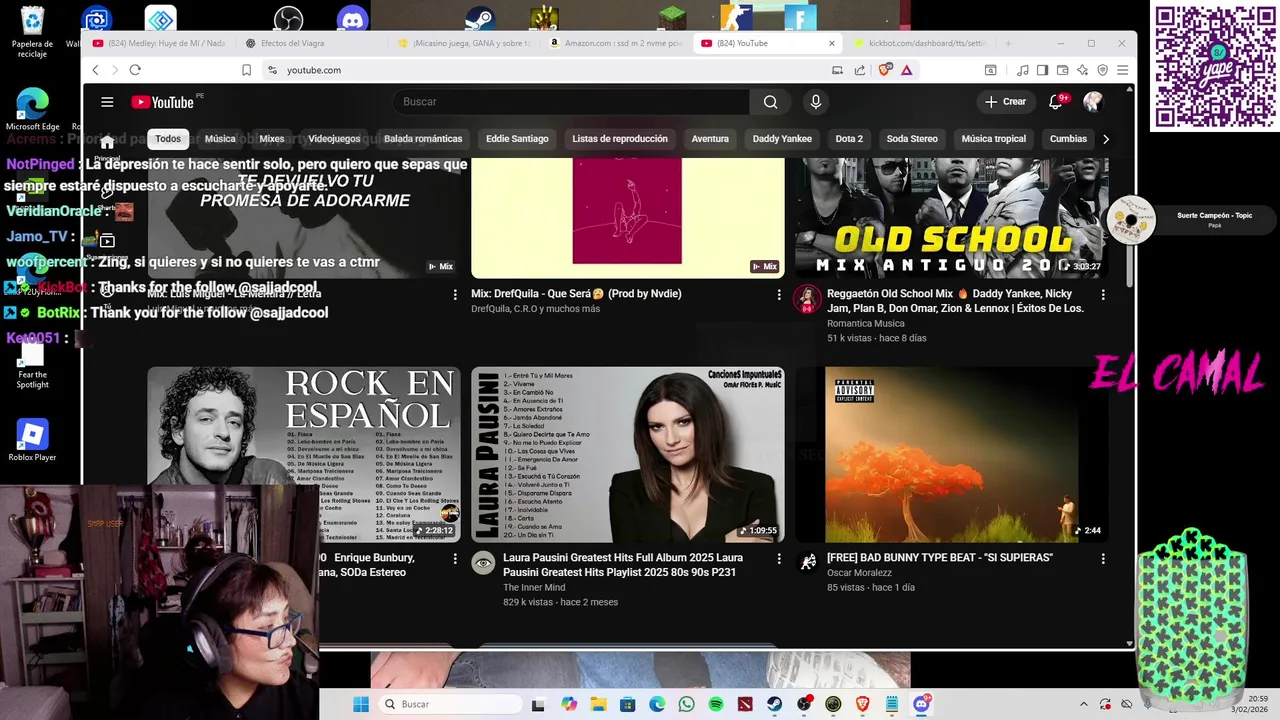The width and height of the screenshot is (1280, 720).
Task: Open the browser main menu icon
Action: (1122, 70)
